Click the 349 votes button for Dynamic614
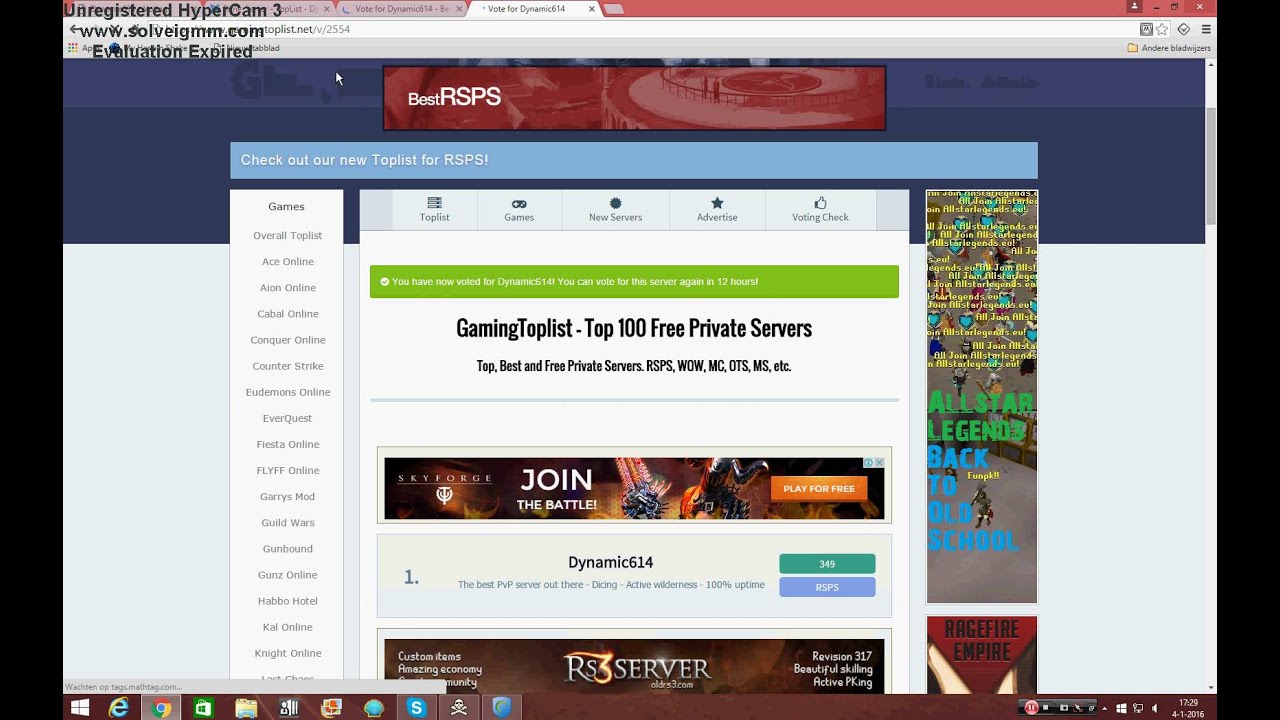 [827, 564]
